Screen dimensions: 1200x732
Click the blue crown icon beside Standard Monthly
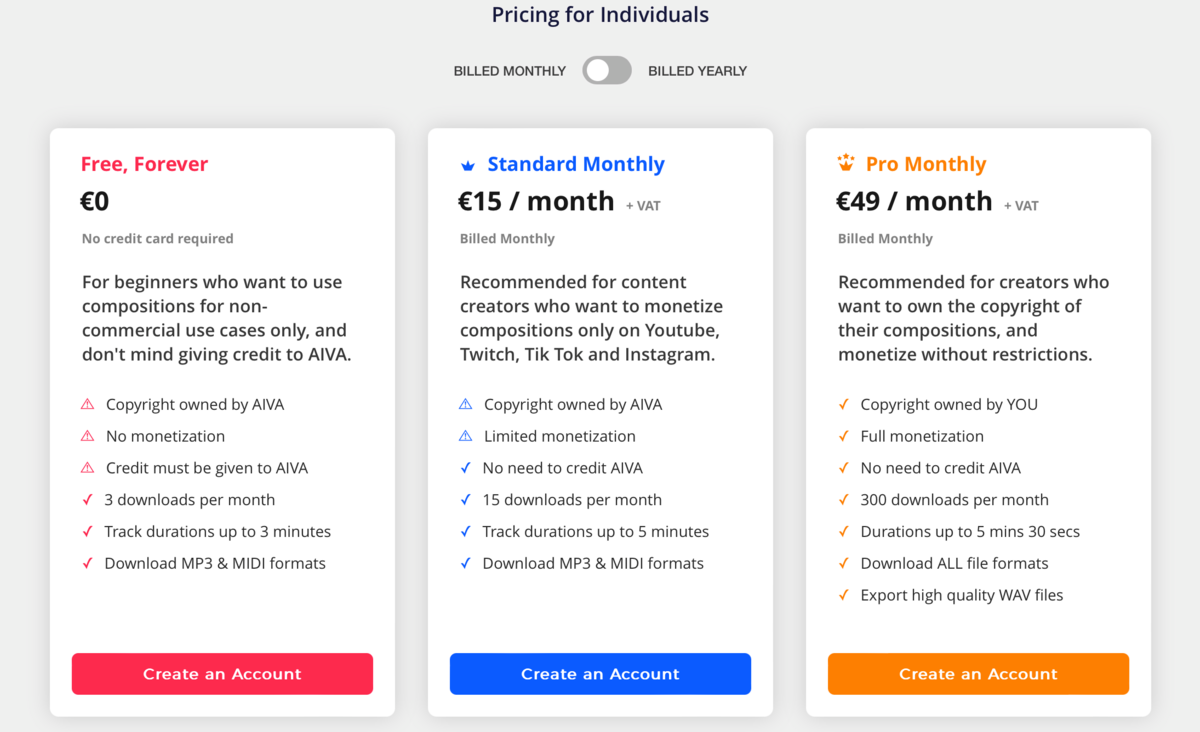[467, 165]
